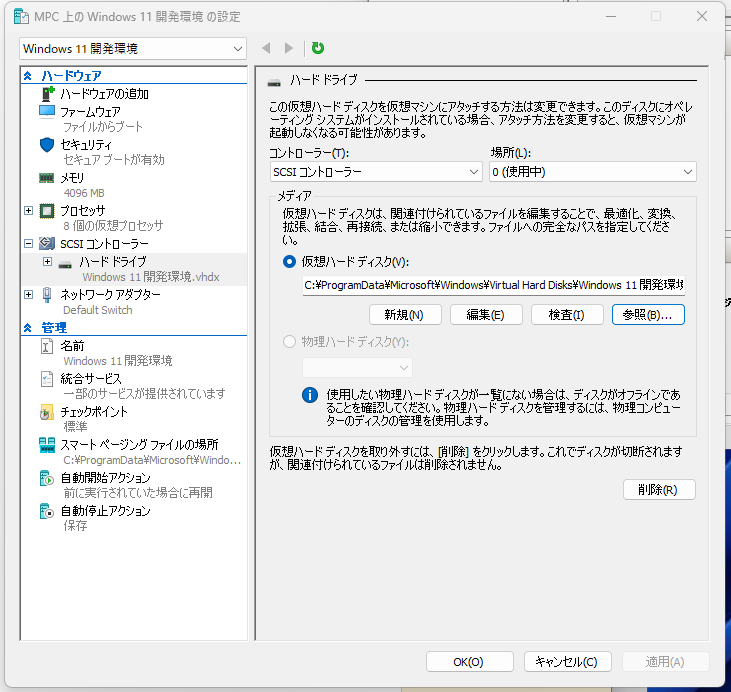The image size is (731, 692).
Task: Select セキュリティ in the tree
Action: pyautogui.click(x=86, y=145)
